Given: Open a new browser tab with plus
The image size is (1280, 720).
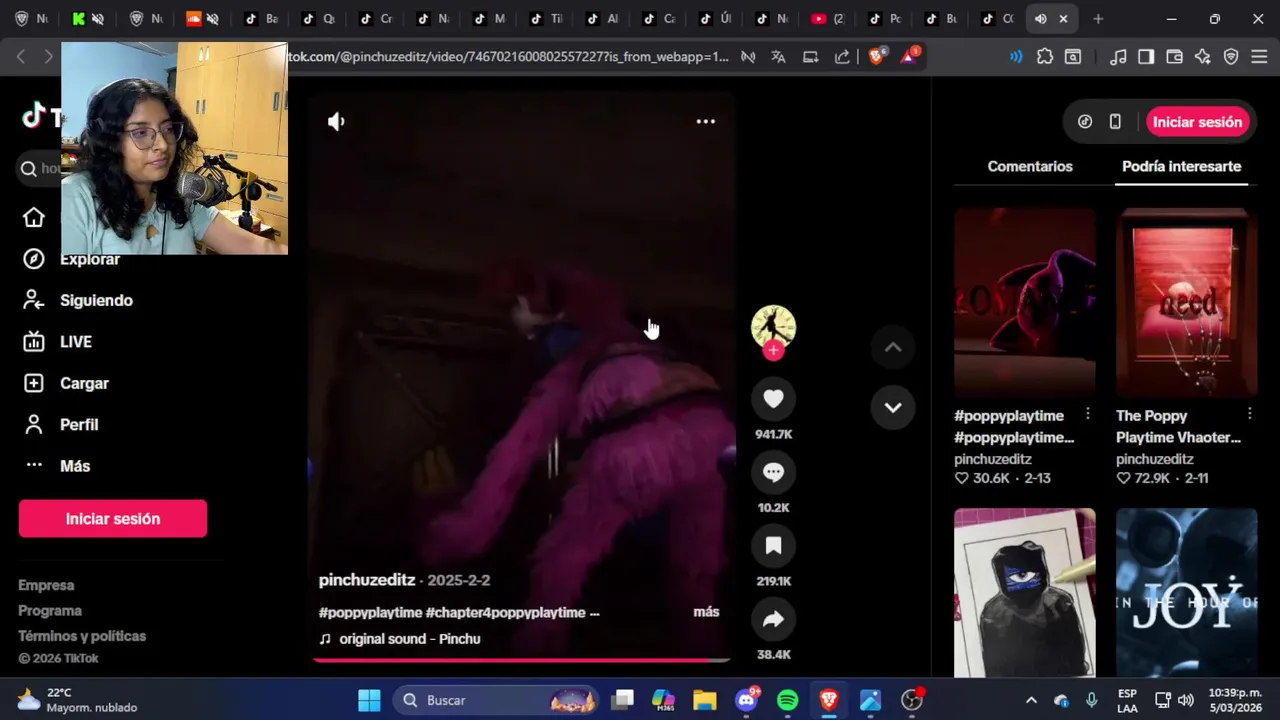Looking at the screenshot, I should pos(1098,19).
